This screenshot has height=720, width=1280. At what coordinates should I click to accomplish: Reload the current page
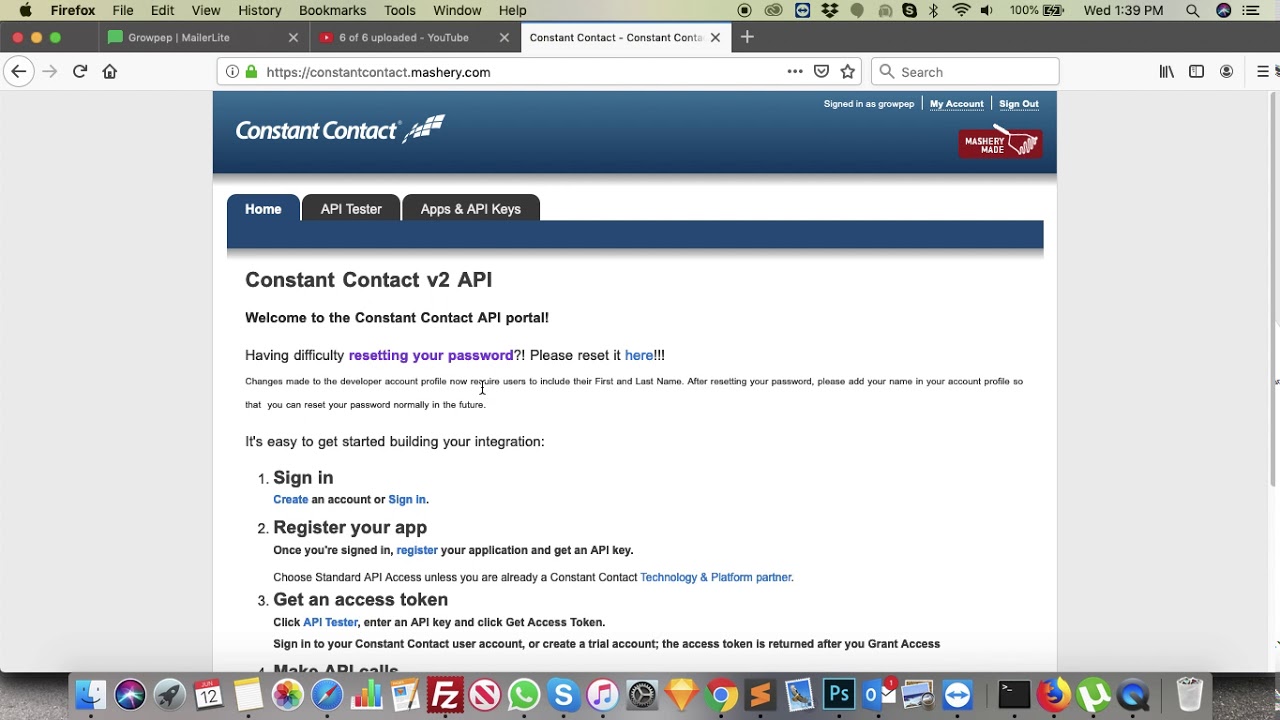click(x=80, y=72)
